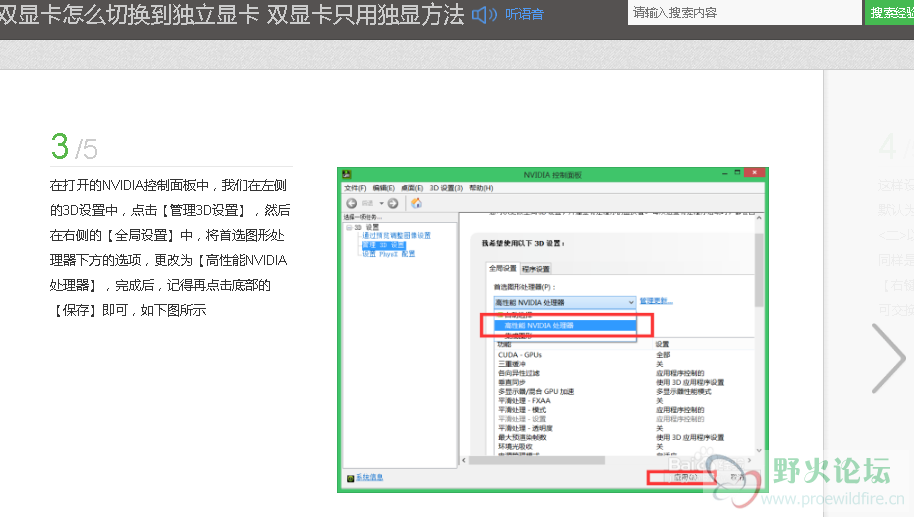The image size is (914, 517).
Task: Select the CUDA - GPUs setting row
Action: click(520, 354)
